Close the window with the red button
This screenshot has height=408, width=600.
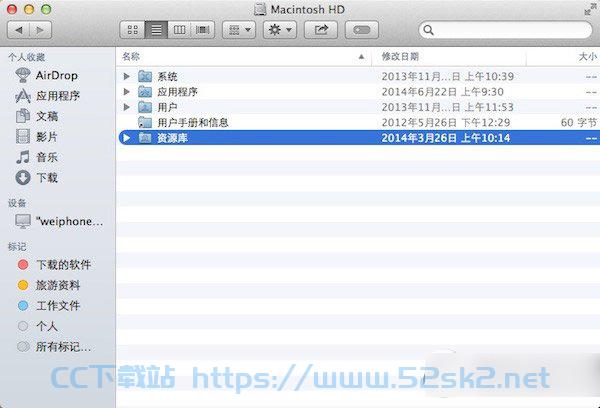tap(12, 9)
